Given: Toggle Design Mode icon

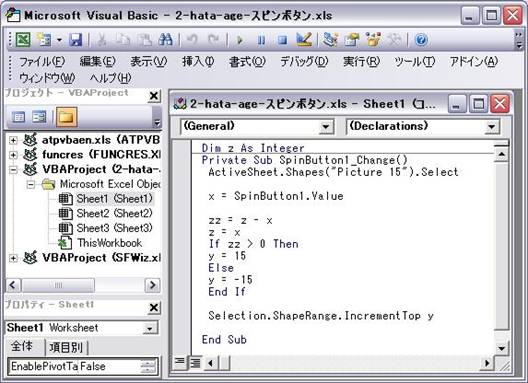Looking at the screenshot, I should [304, 40].
